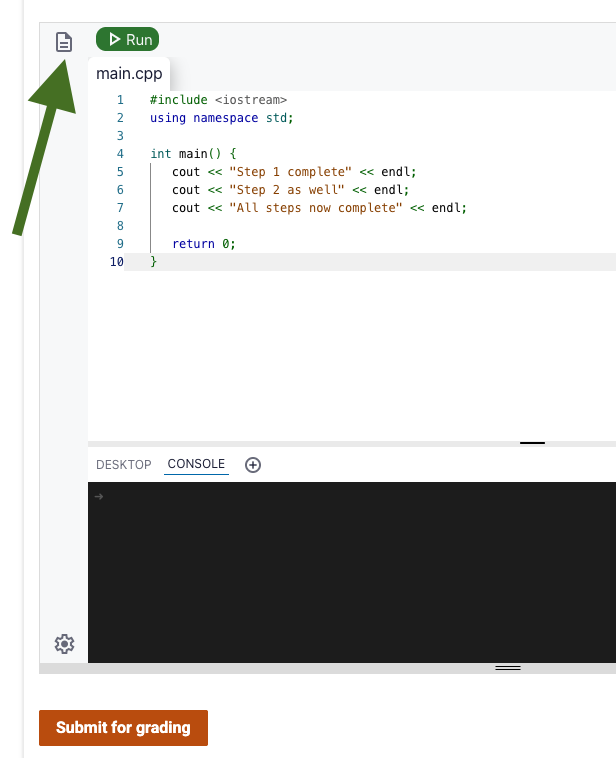Click the green Run button

(x=128, y=39)
